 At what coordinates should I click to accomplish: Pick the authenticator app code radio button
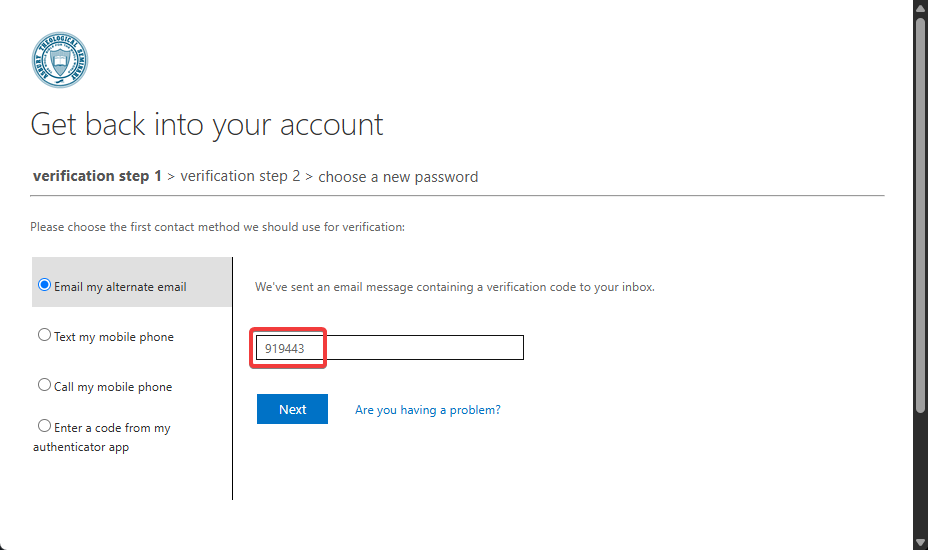click(x=44, y=426)
